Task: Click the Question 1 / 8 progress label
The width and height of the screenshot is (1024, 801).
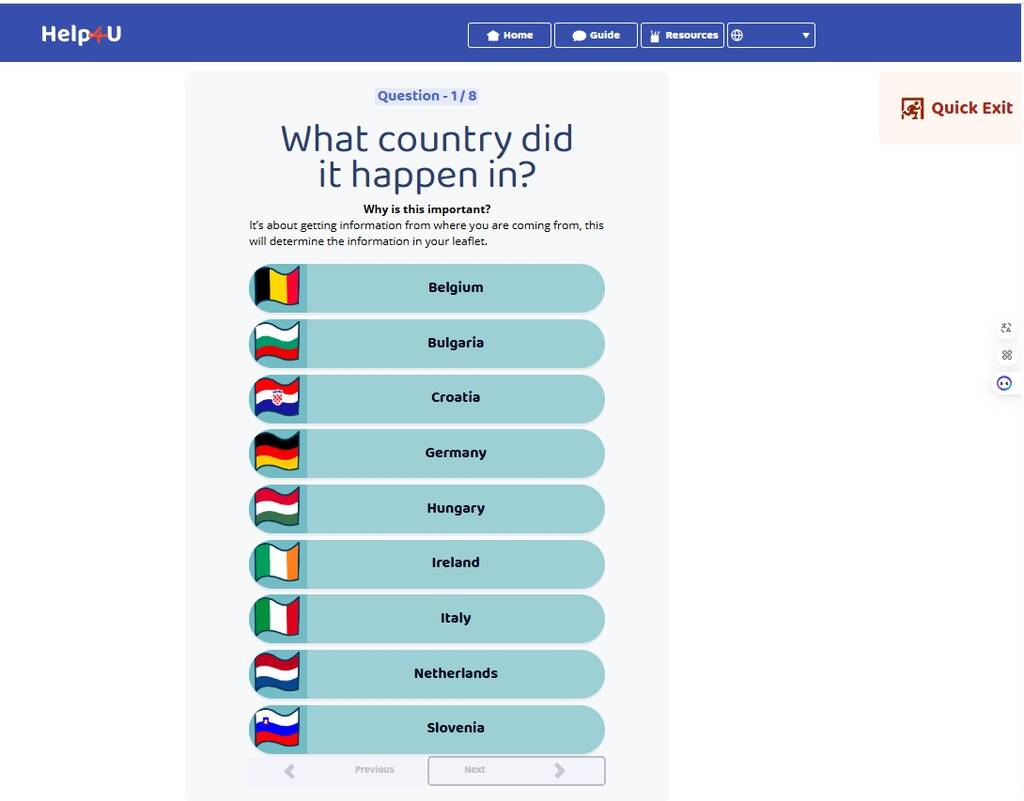Action: coord(427,96)
